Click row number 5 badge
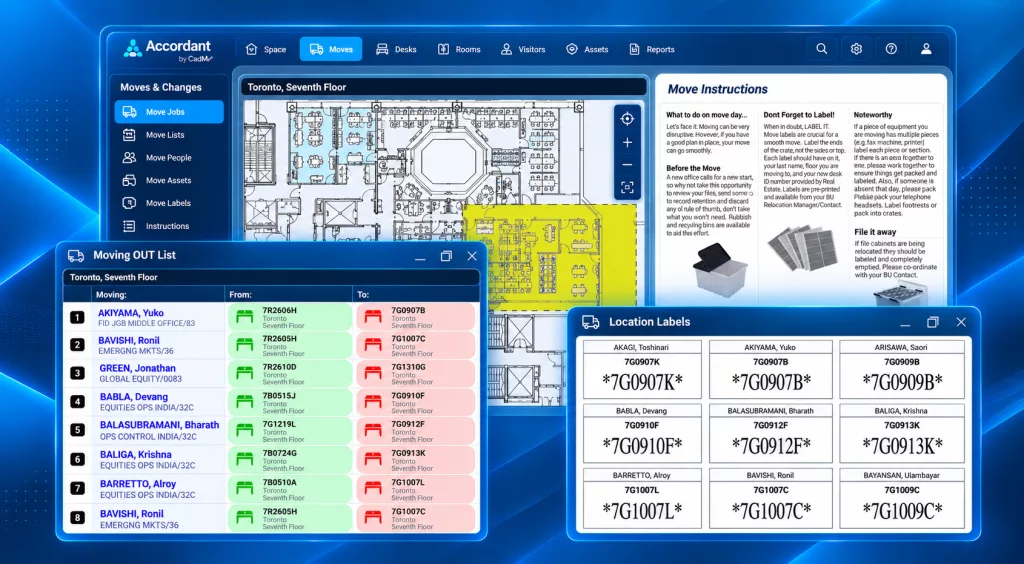This screenshot has height=564, width=1024. click(x=77, y=430)
